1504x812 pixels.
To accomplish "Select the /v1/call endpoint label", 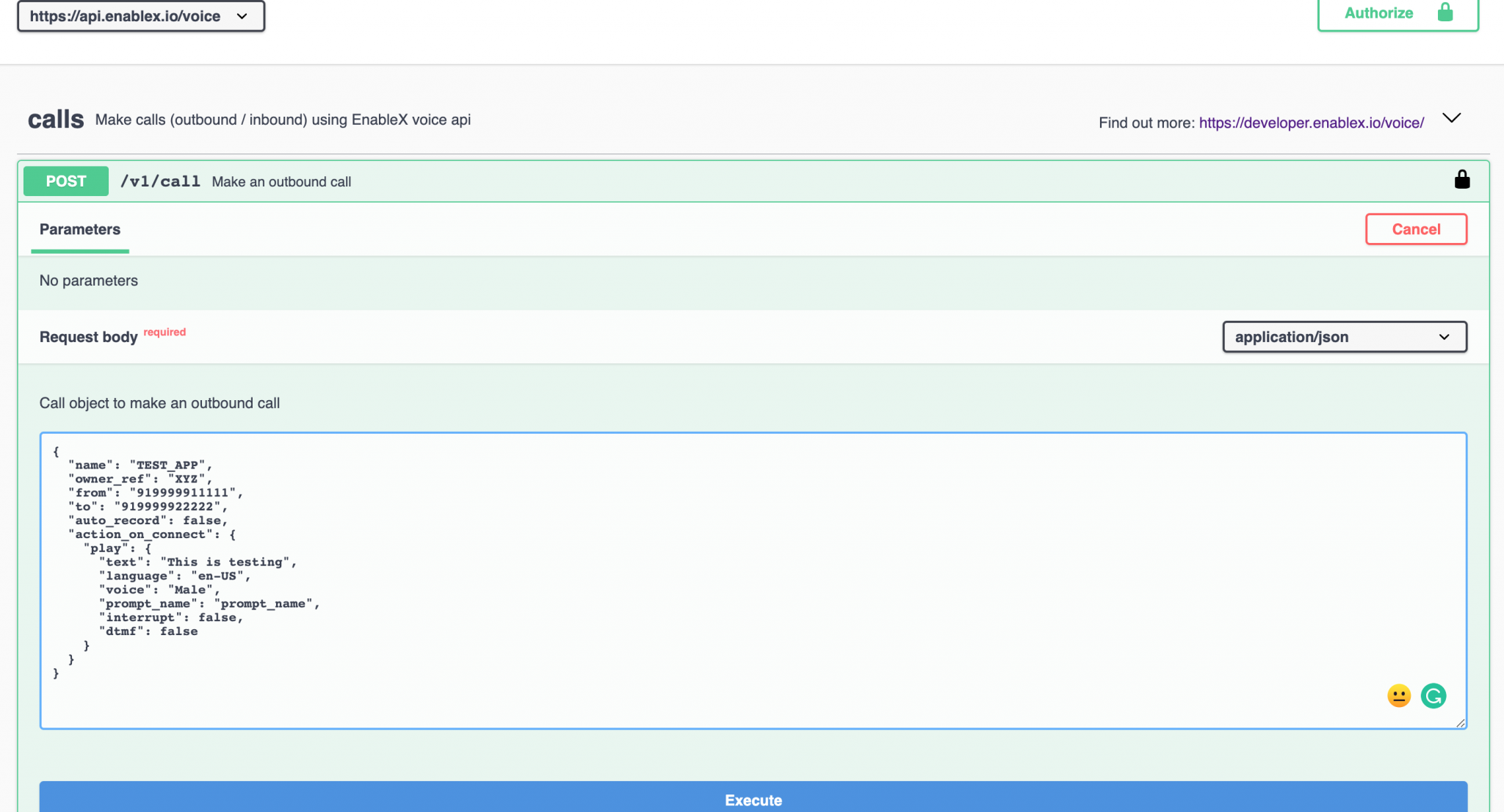I will click(161, 181).
